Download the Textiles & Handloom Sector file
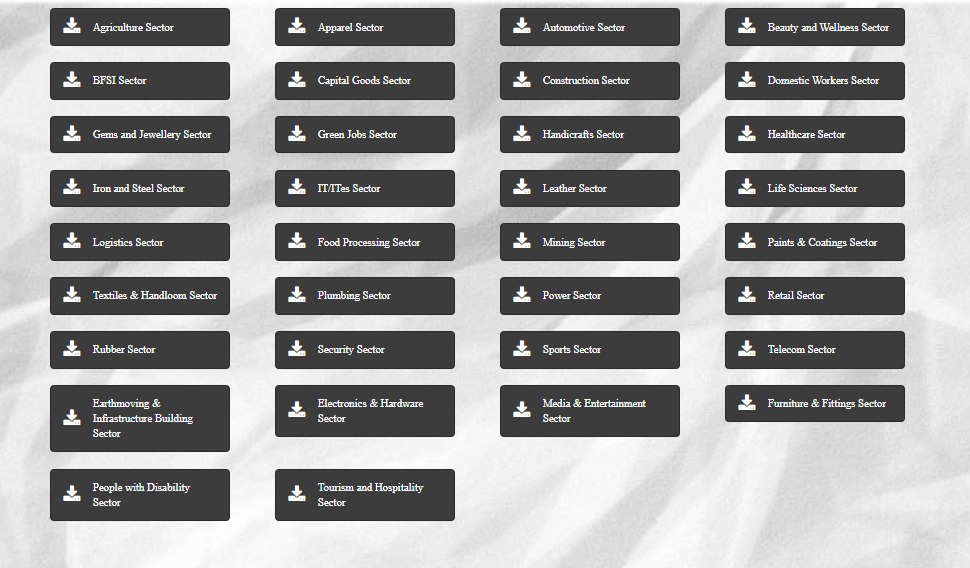 pos(139,296)
